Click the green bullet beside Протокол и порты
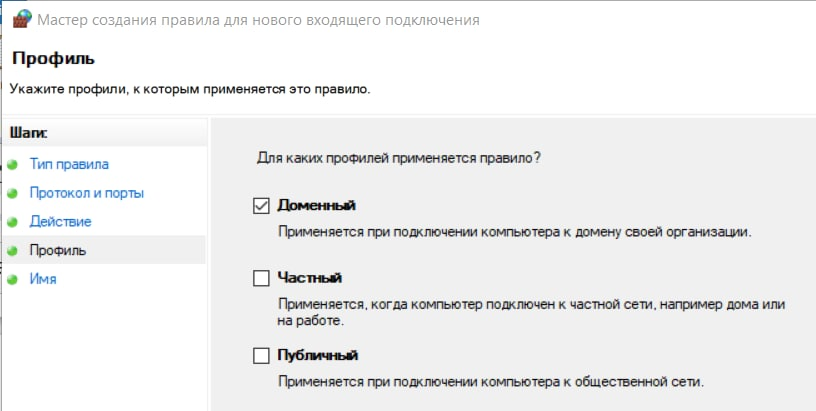The width and height of the screenshot is (816, 411). point(13,193)
